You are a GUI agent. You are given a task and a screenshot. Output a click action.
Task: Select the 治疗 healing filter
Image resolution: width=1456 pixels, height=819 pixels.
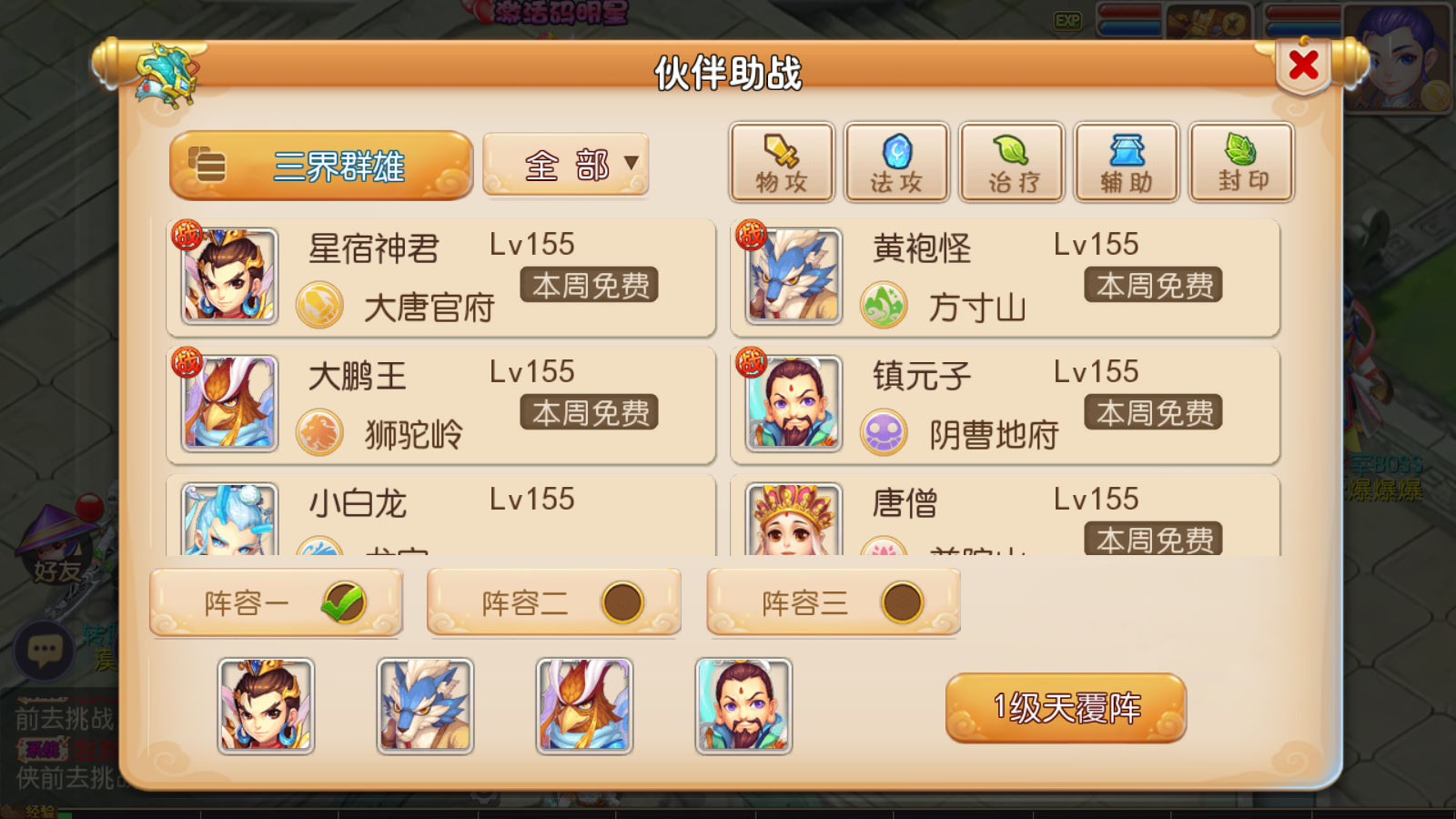pos(1012,162)
